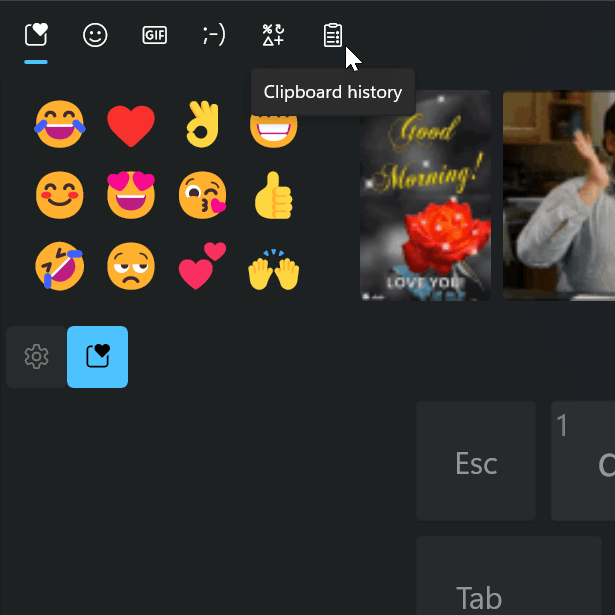Switch to the Emoji smiley tab
Screen dimensions: 615x615
pos(95,35)
